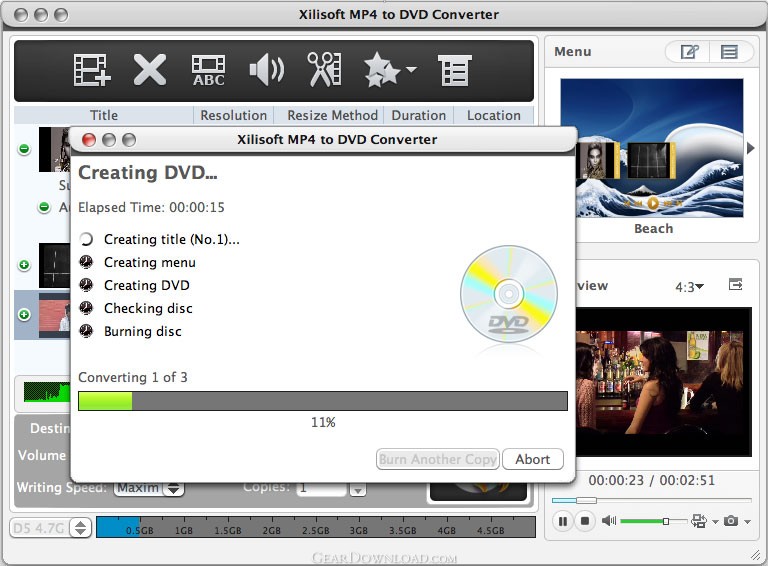Sort by Resolution column header
This screenshot has height=566, width=768.
pos(234,115)
